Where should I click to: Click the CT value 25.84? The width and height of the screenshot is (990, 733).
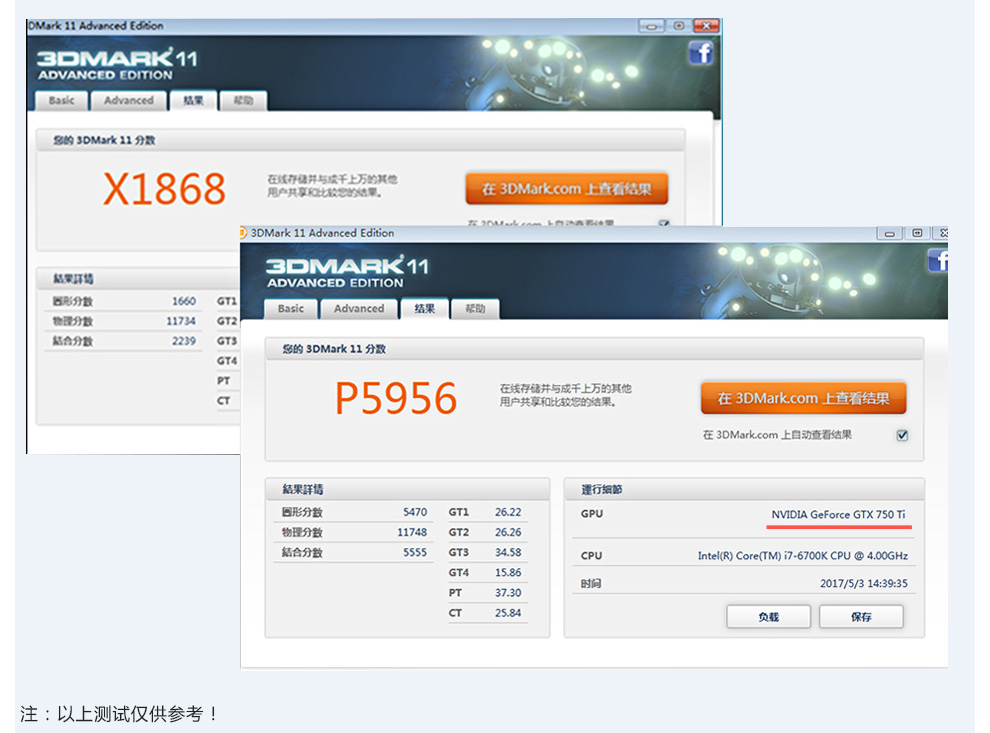tap(508, 613)
